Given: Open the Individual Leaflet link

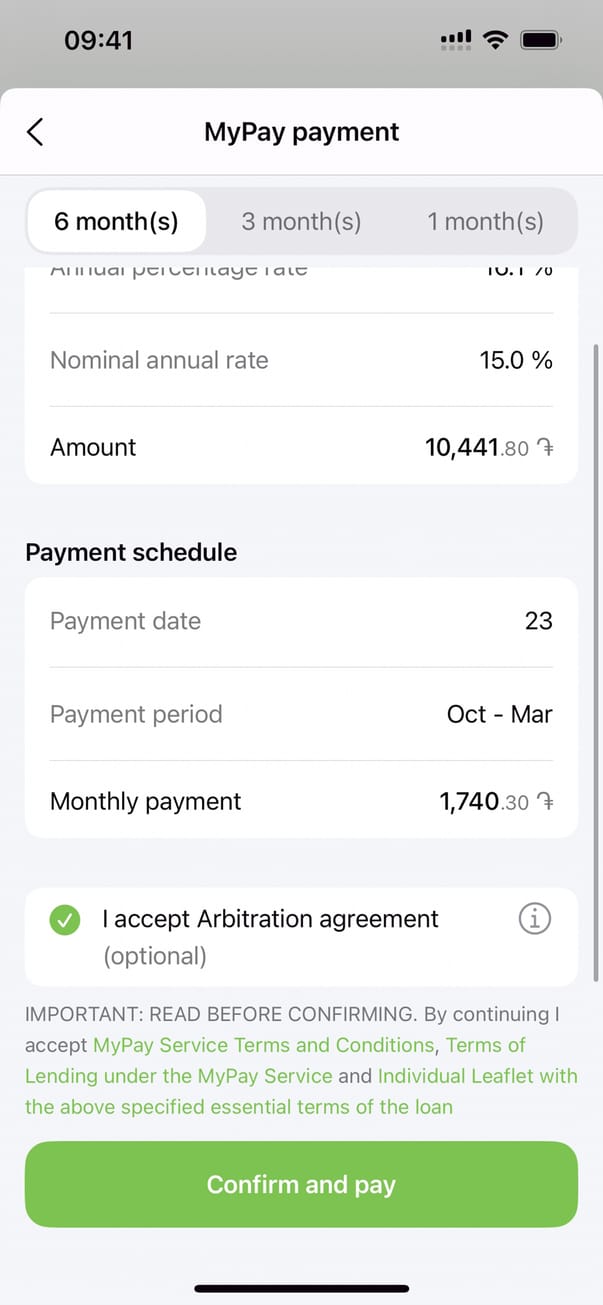Looking at the screenshot, I should pos(477,1076).
